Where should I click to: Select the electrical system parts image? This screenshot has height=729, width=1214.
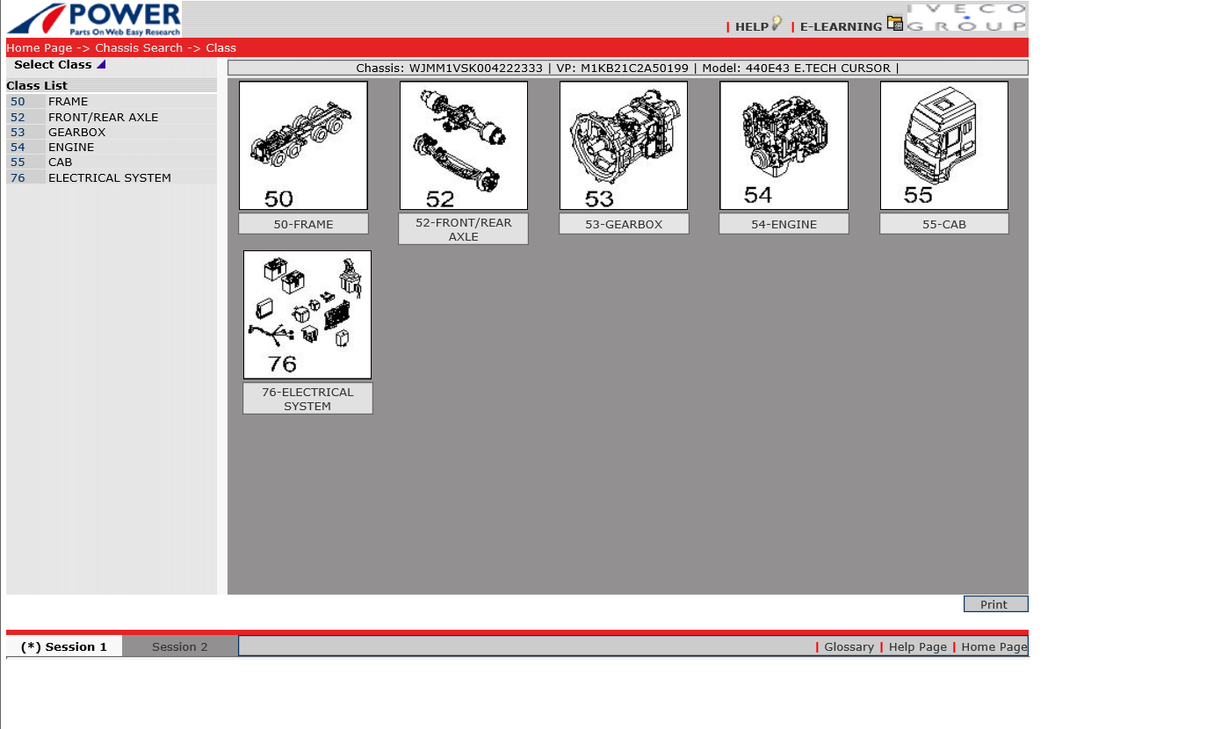click(x=307, y=314)
